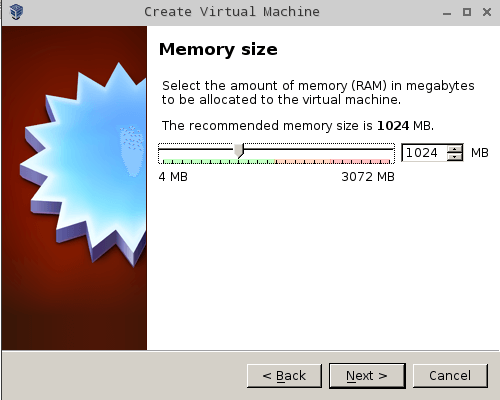This screenshot has width=500, height=400.
Task: Click the VirtualBox cube icon in title bar
Action: [16, 12]
